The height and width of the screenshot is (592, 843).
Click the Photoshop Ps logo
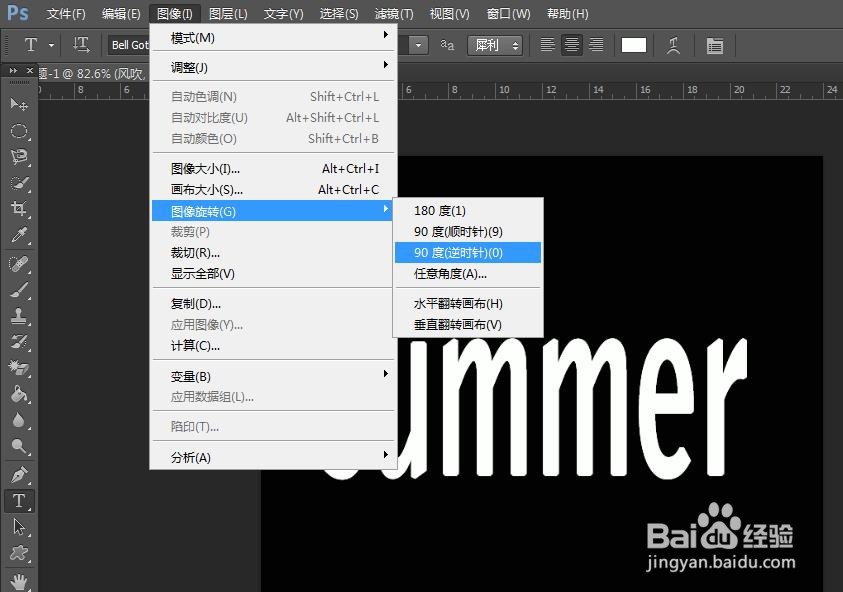coord(17,12)
